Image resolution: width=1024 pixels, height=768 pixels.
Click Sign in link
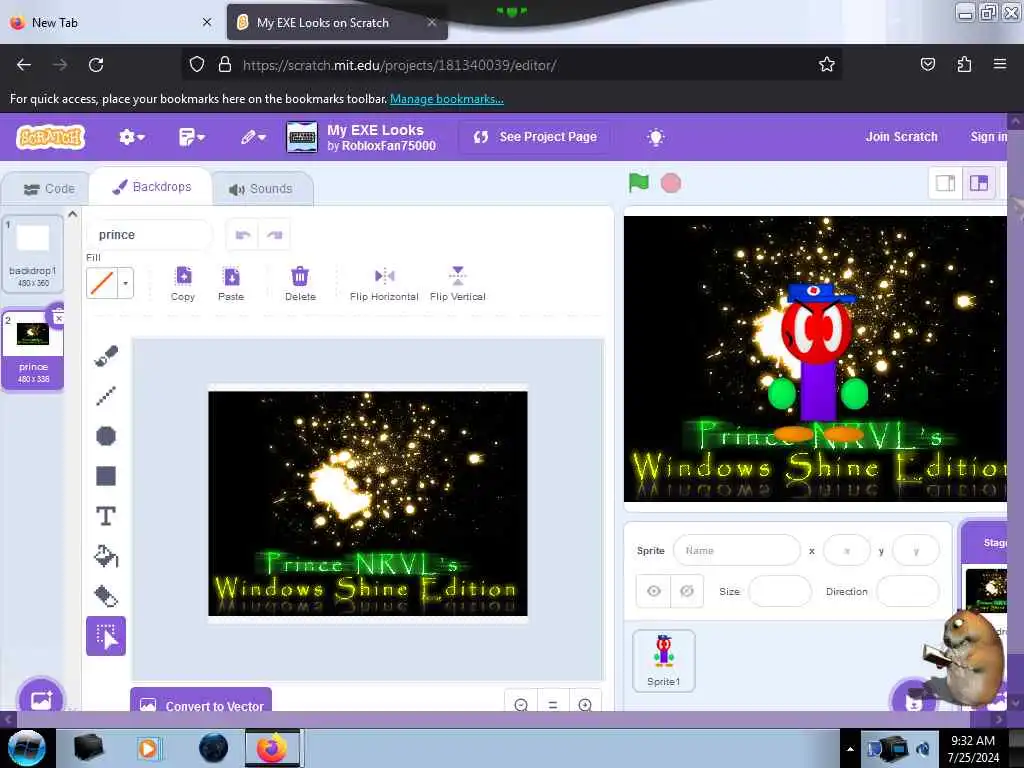click(988, 137)
